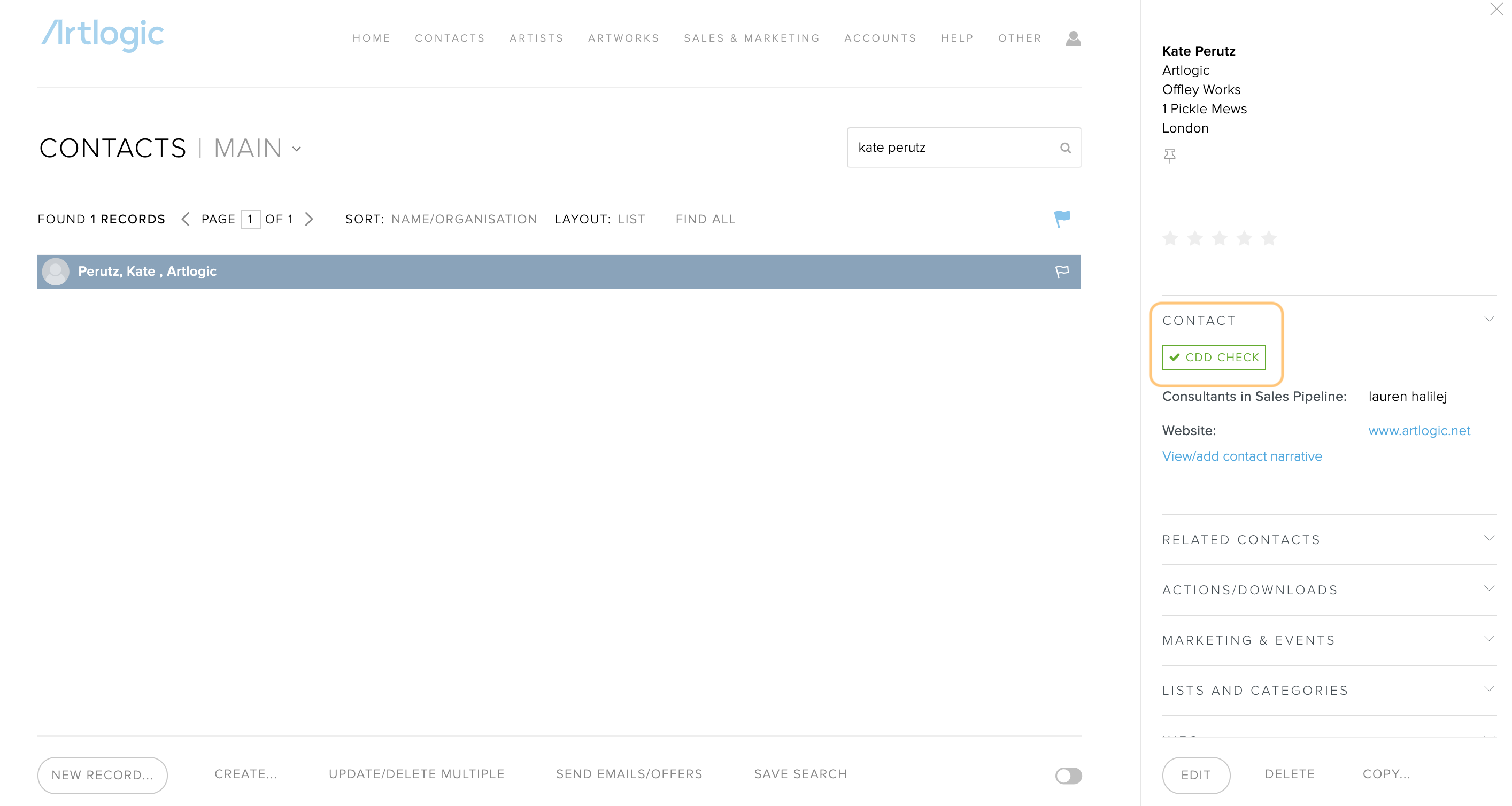This screenshot has height=806, width=1512.
Task: Expand the LISTS AND CATEGORIES section
Action: pyautogui.click(x=1489, y=688)
